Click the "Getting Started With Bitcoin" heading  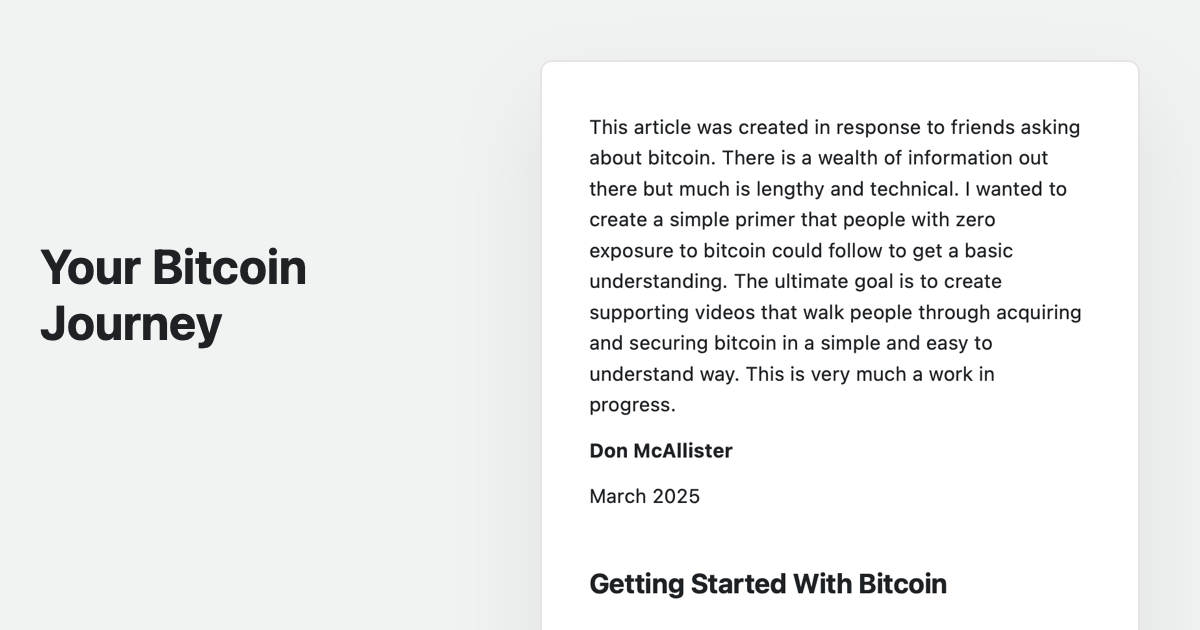point(767,584)
